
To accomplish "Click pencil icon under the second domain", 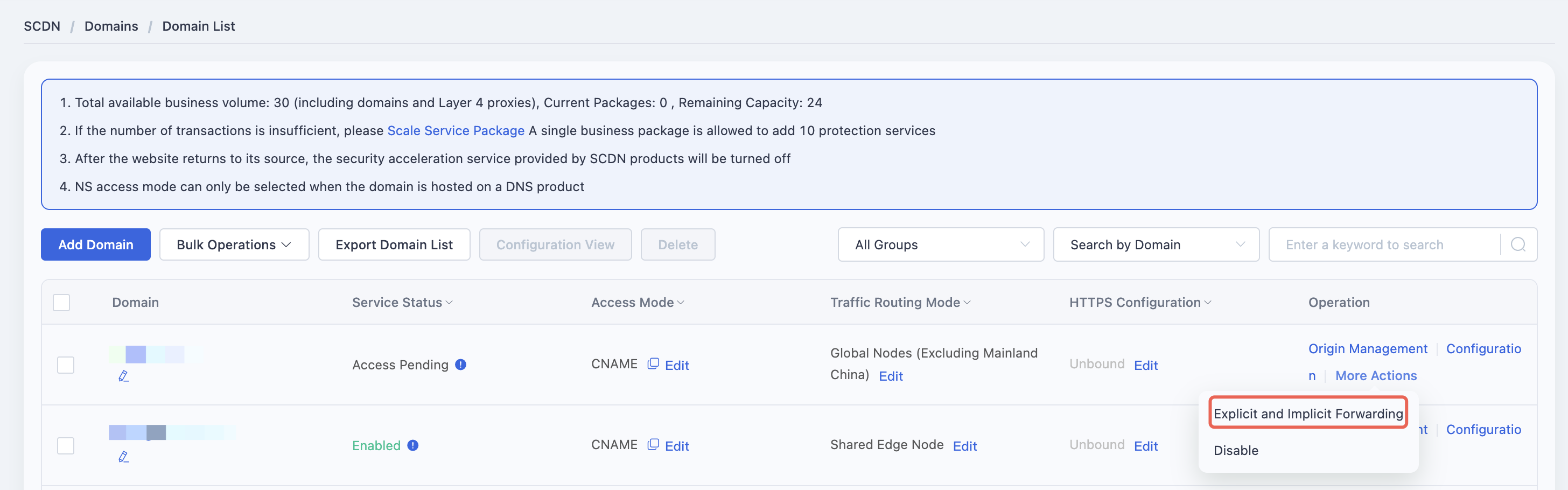I will click(x=123, y=457).
